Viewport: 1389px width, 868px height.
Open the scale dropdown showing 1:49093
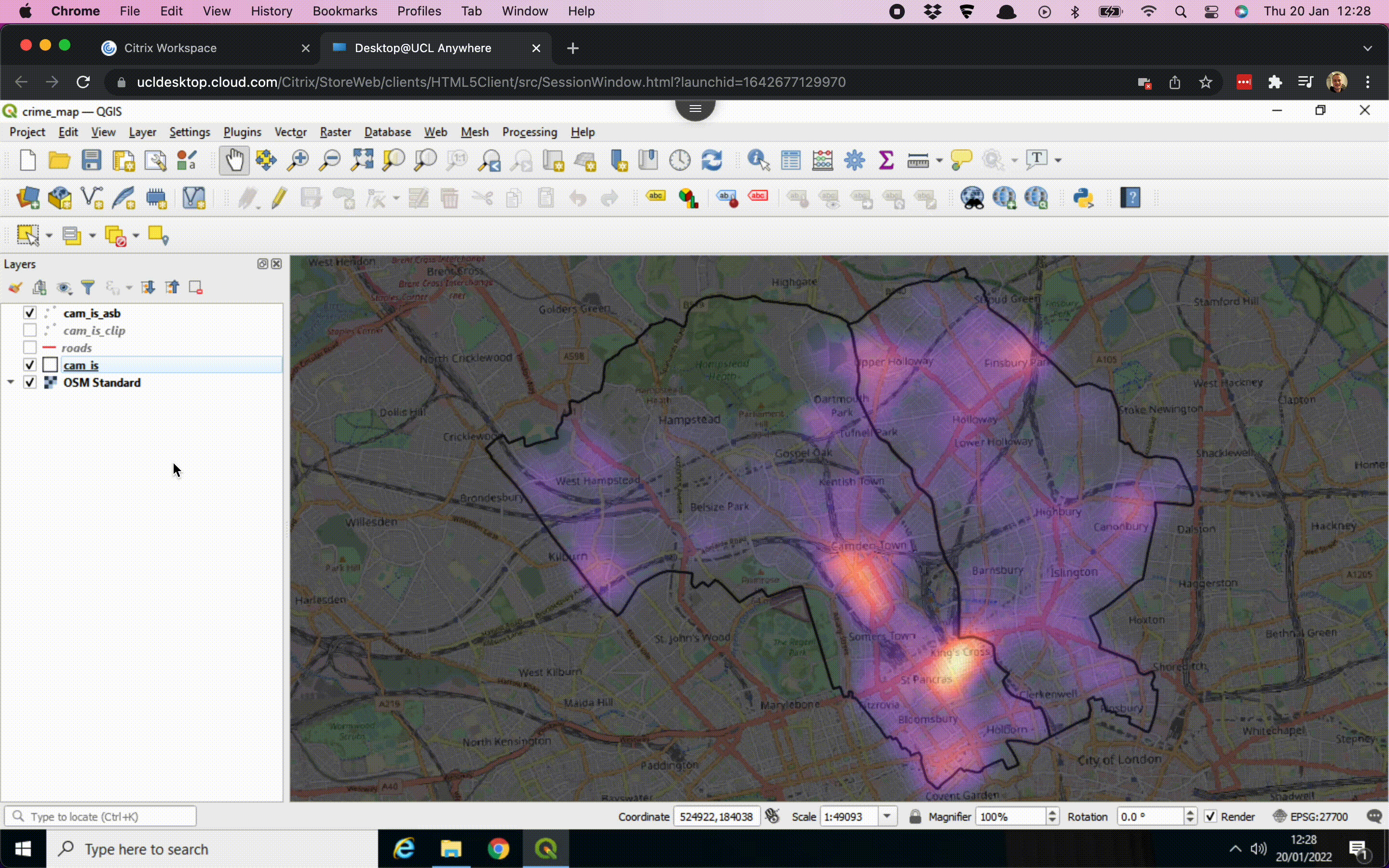coord(887,816)
